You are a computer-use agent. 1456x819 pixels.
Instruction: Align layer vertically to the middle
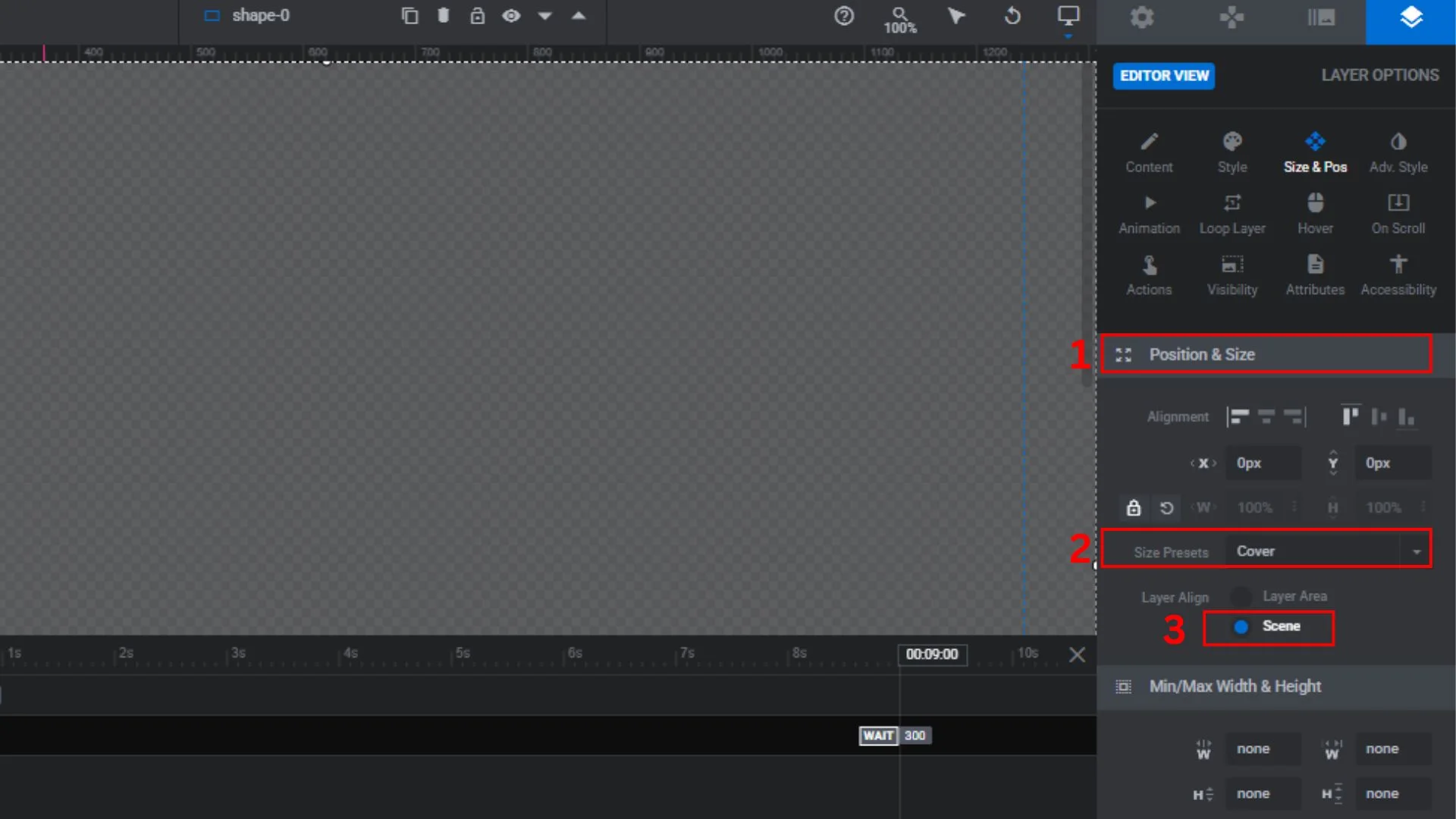(x=1379, y=416)
